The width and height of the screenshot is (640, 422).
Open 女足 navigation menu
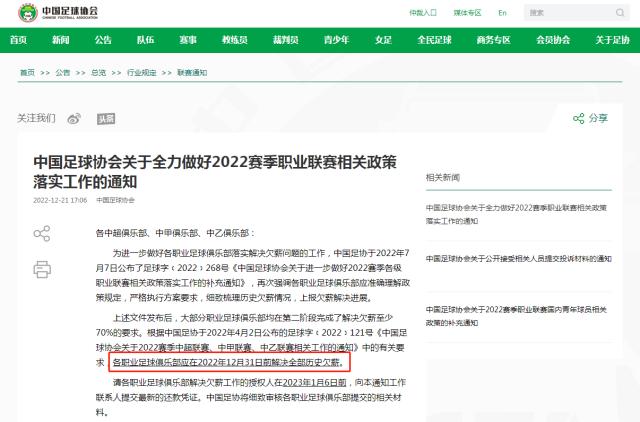383,40
